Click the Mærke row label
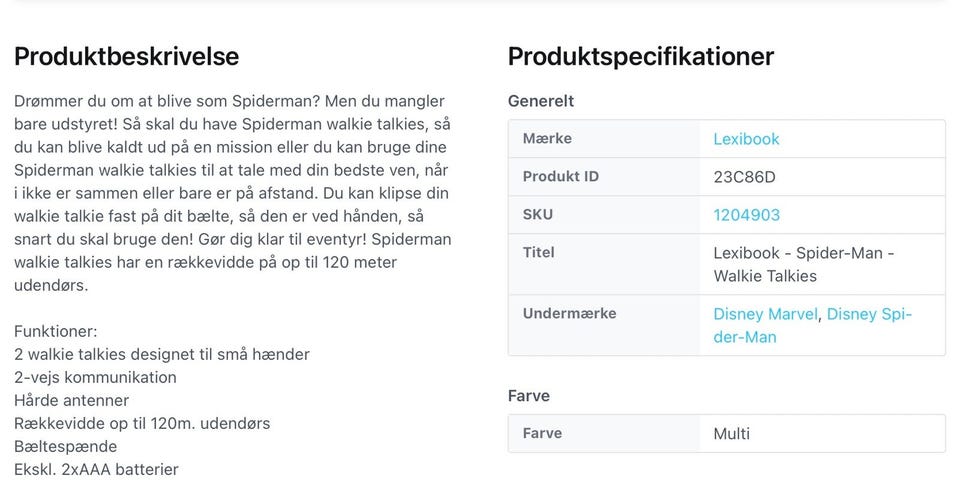 547,139
